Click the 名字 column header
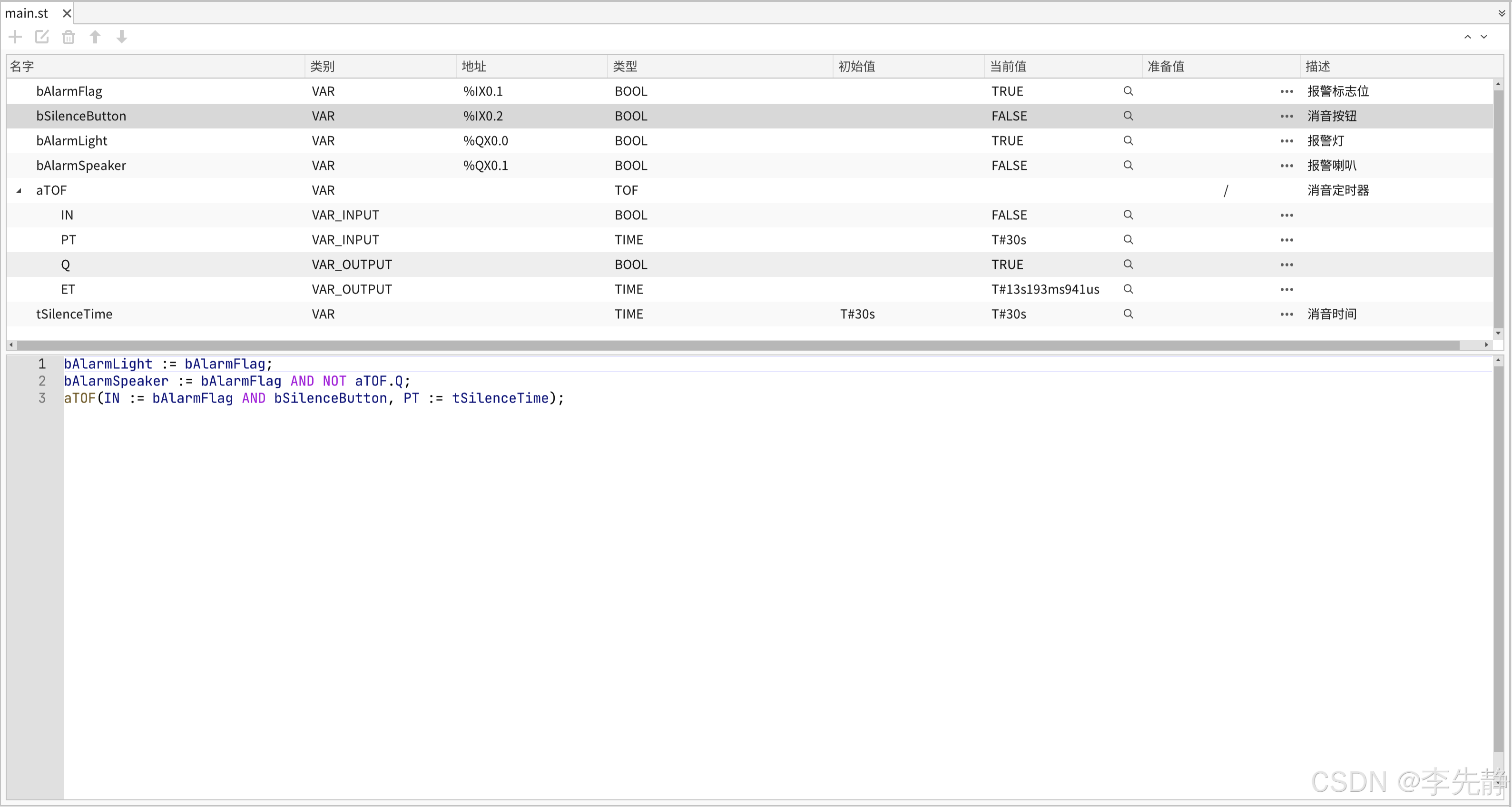This screenshot has width=1512, height=807. [22, 66]
